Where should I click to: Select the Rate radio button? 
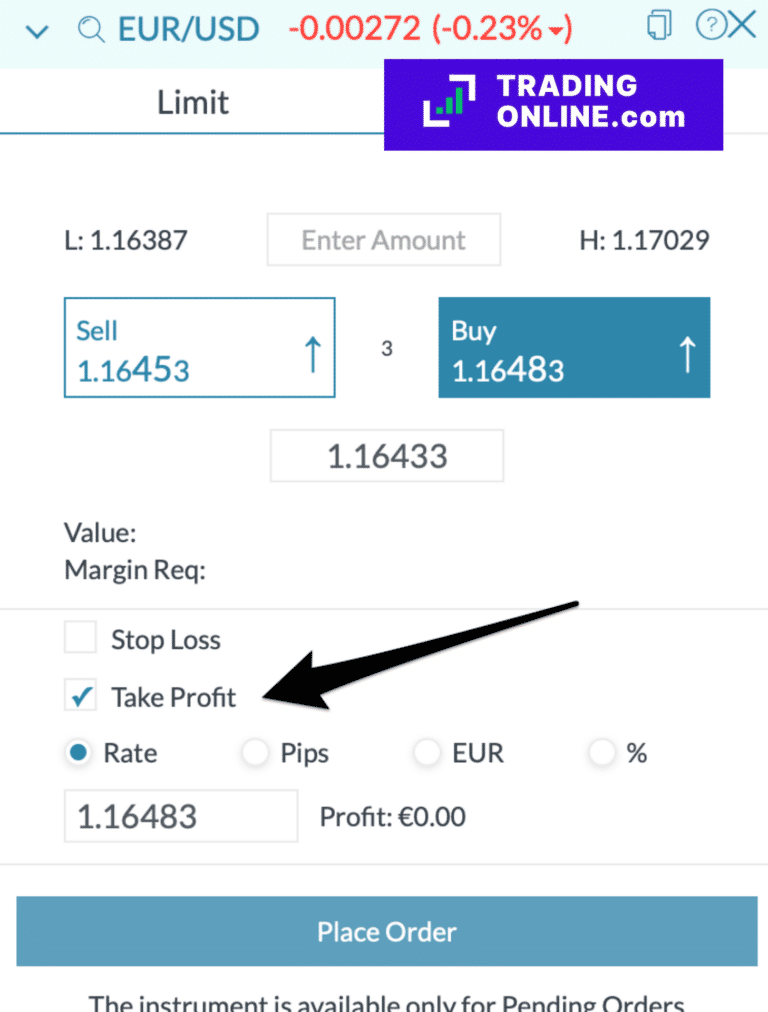pos(80,753)
